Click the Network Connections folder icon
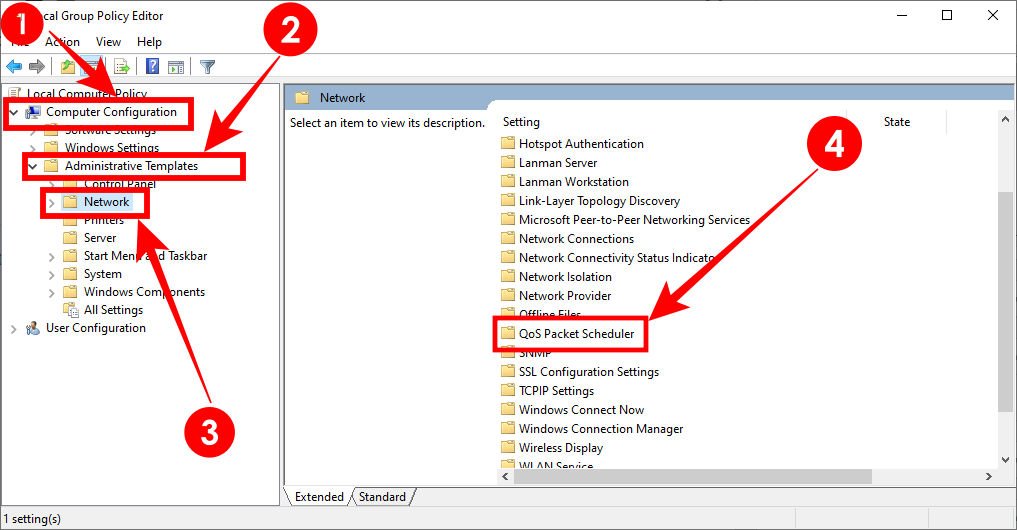 point(508,238)
